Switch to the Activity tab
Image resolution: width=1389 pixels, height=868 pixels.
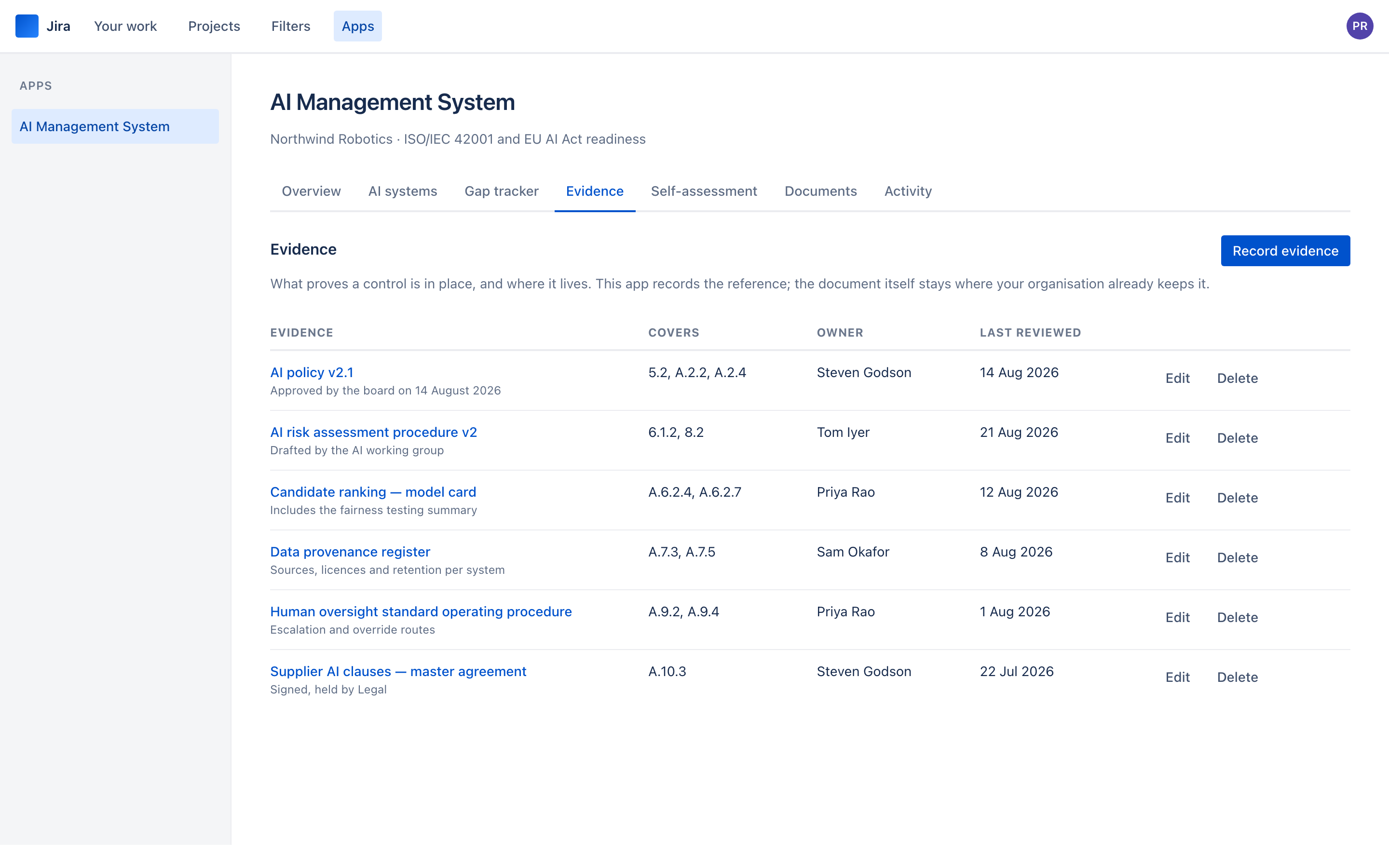pyautogui.click(x=908, y=191)
